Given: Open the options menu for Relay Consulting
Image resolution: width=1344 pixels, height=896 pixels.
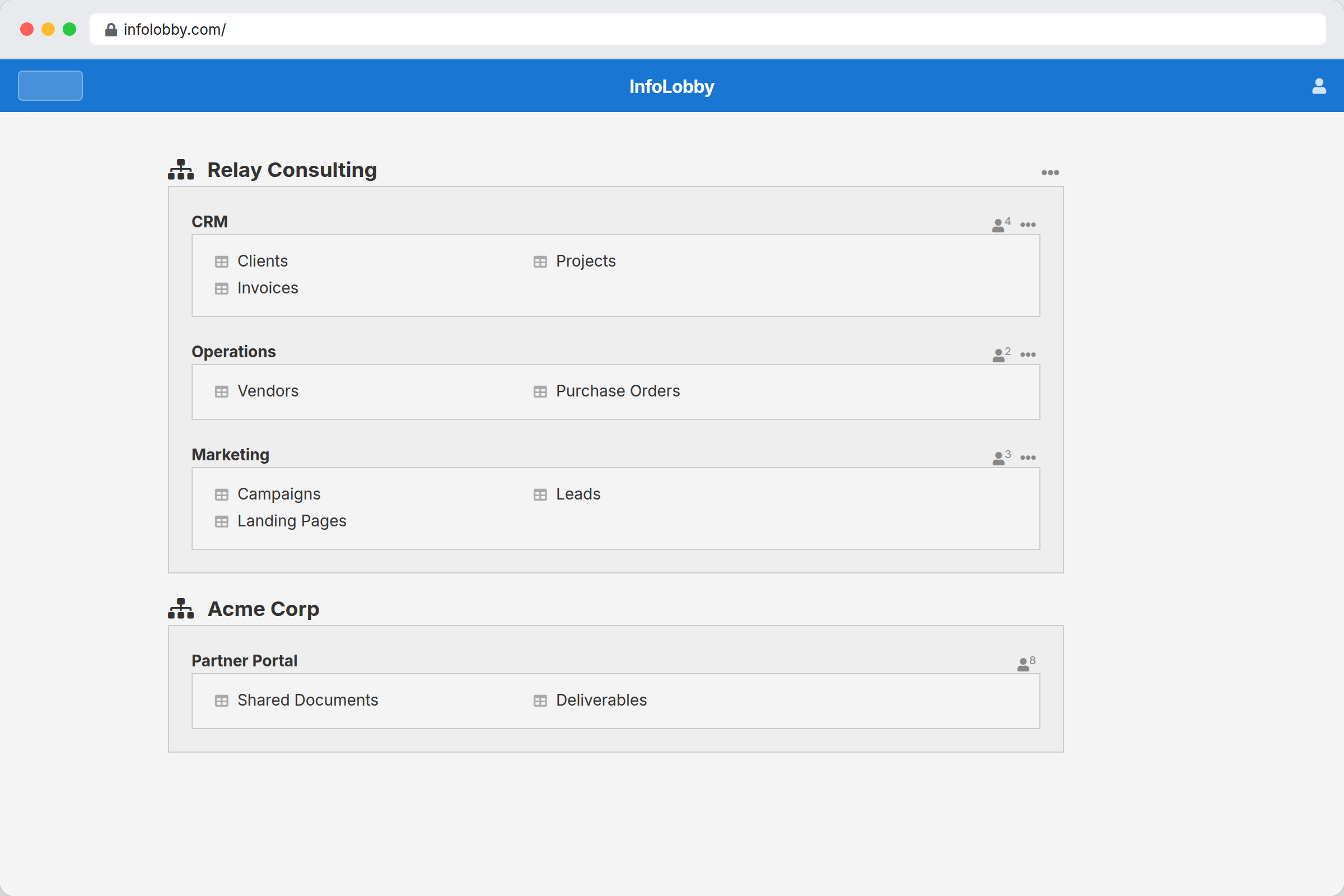Looking at the screenshot, I should click(1051, 172).
